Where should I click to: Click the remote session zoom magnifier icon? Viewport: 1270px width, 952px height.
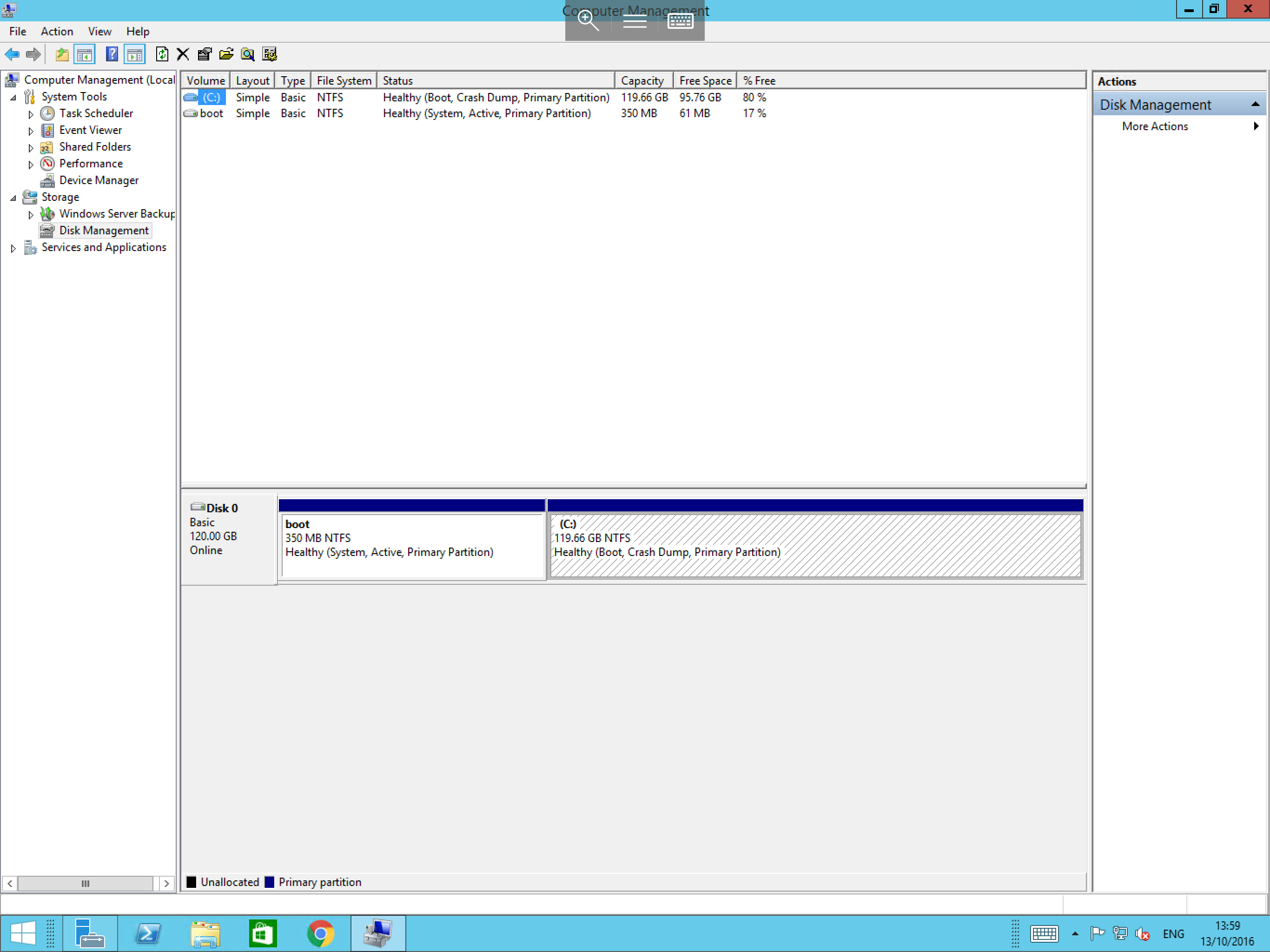click(588, 21)
